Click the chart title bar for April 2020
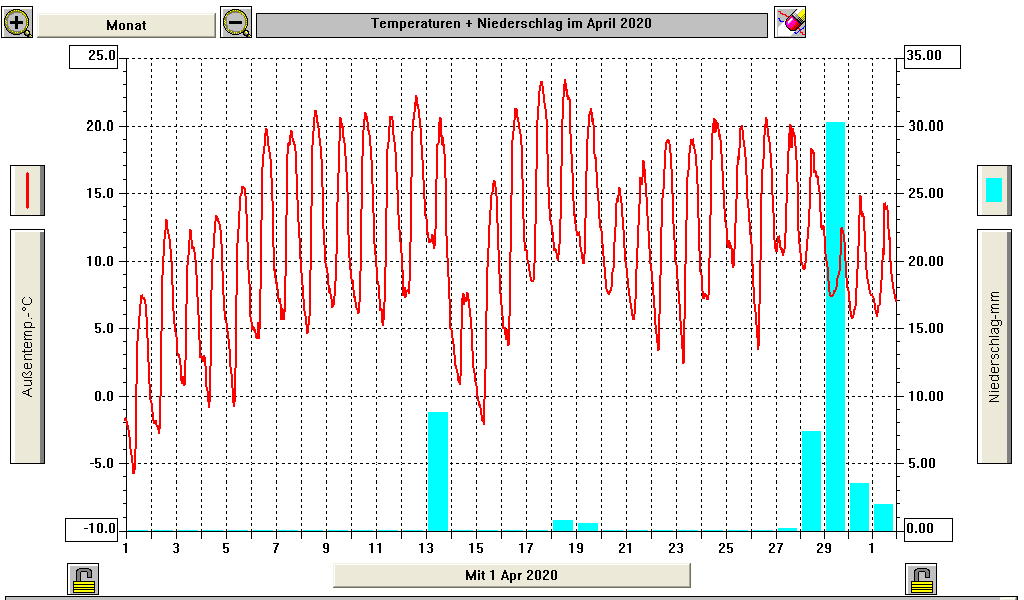1024x600 pixels. [511, 25]
